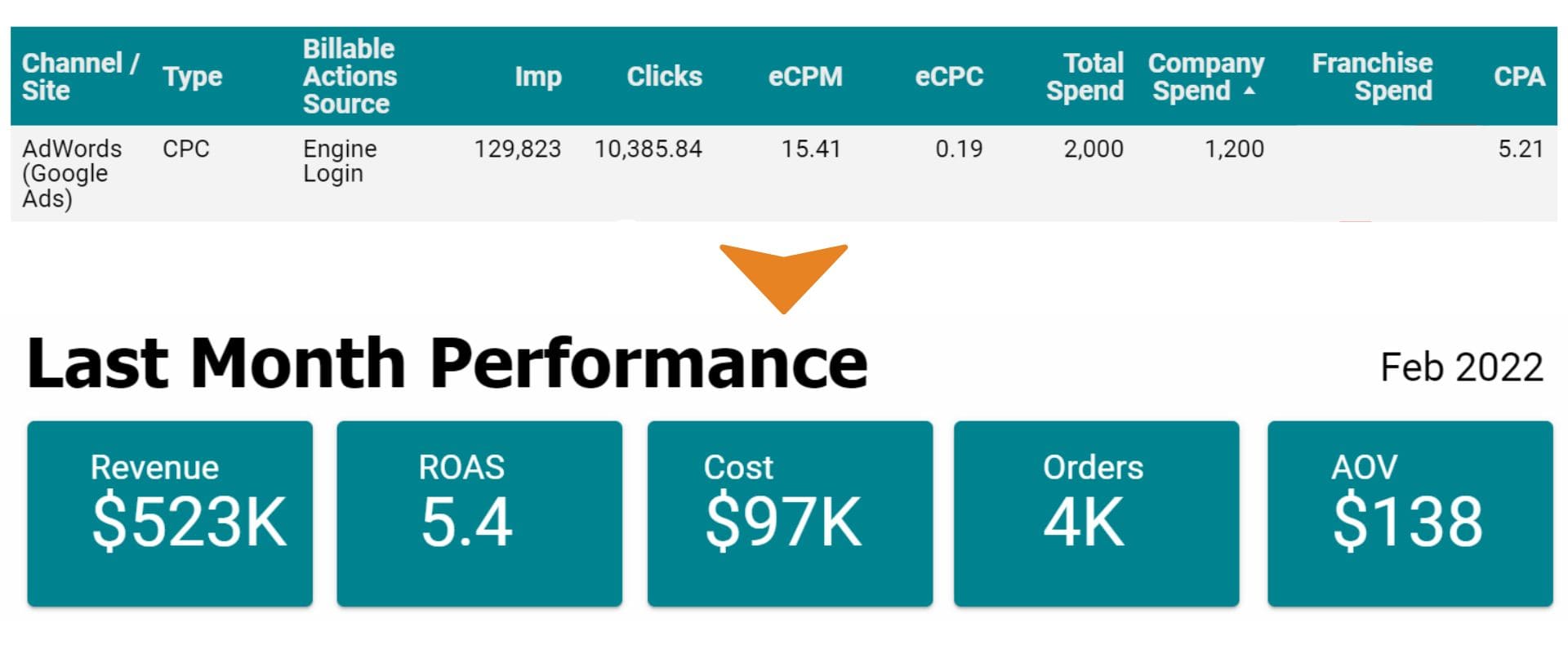Select the ROAS 5.4 scorecard
This screenshot has width=1568, height=645.
point(479,514)
